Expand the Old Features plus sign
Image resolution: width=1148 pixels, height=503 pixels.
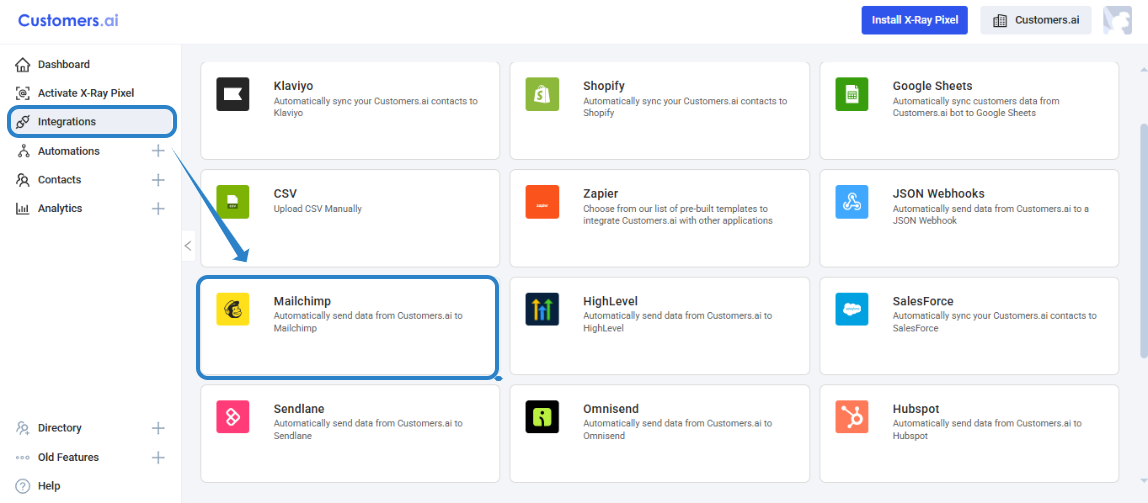point(158,457)
